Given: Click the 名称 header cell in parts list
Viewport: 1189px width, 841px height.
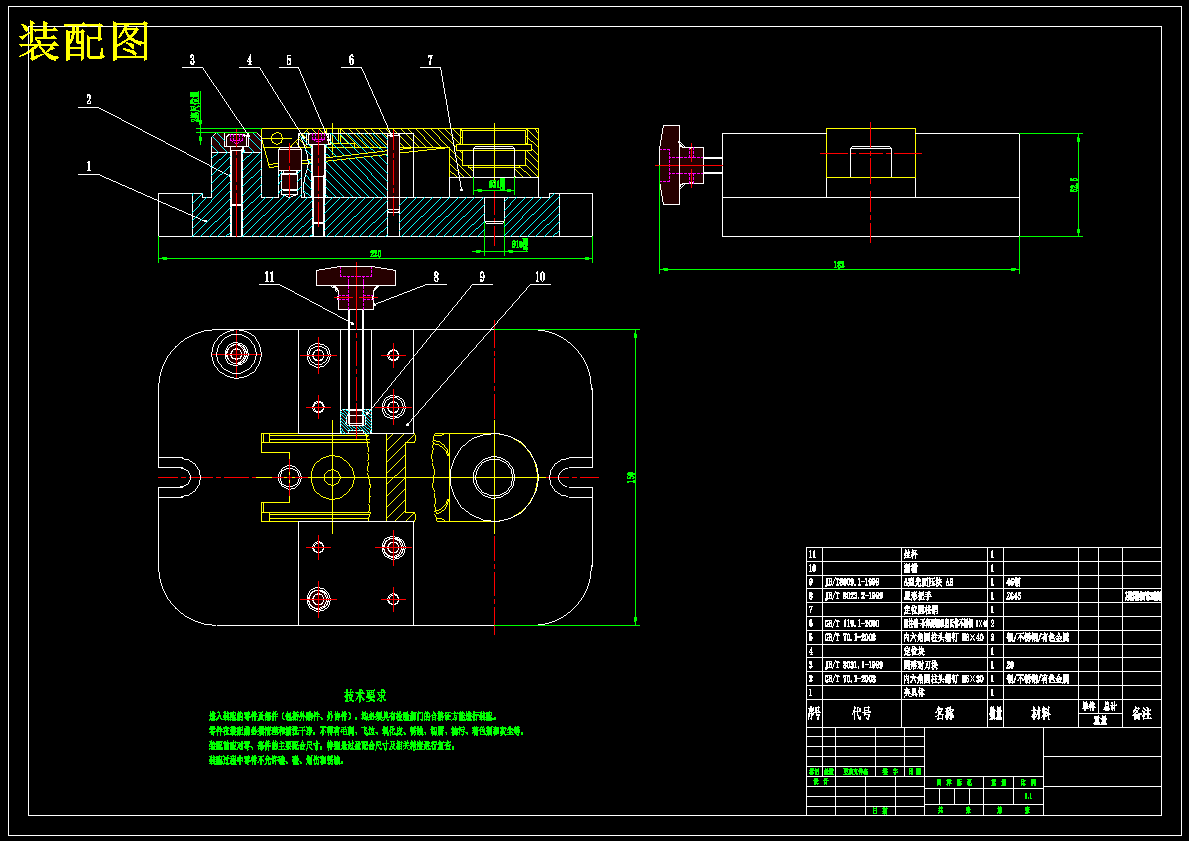Looking at the screenshot, I should click(x=944, y=714).
